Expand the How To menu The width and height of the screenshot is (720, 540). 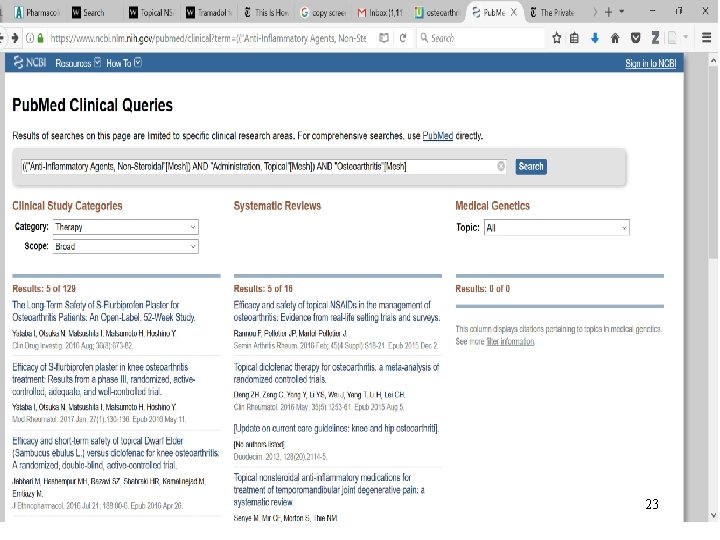[x=124, y=63]
